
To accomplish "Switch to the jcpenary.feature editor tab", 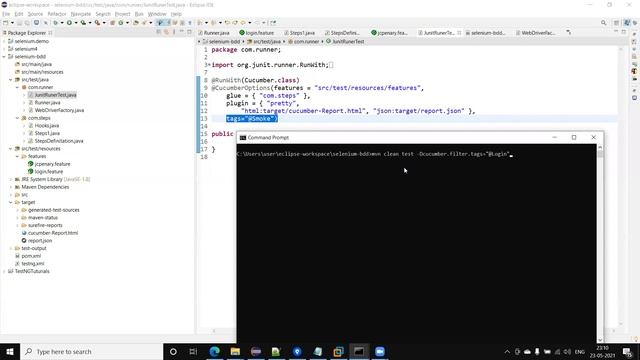I will tap(390, 33).
